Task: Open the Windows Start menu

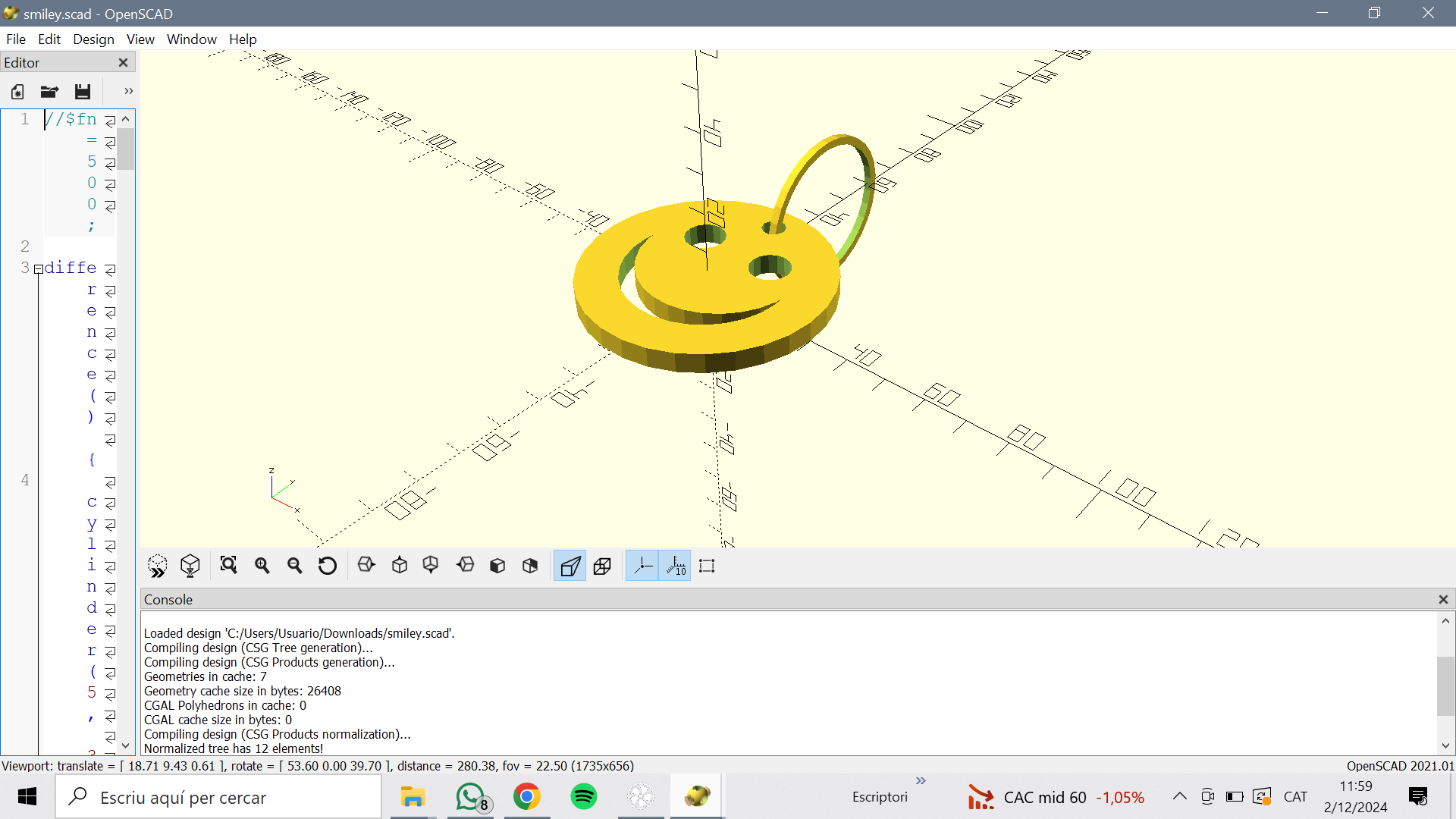Action: tap(27, 797)
